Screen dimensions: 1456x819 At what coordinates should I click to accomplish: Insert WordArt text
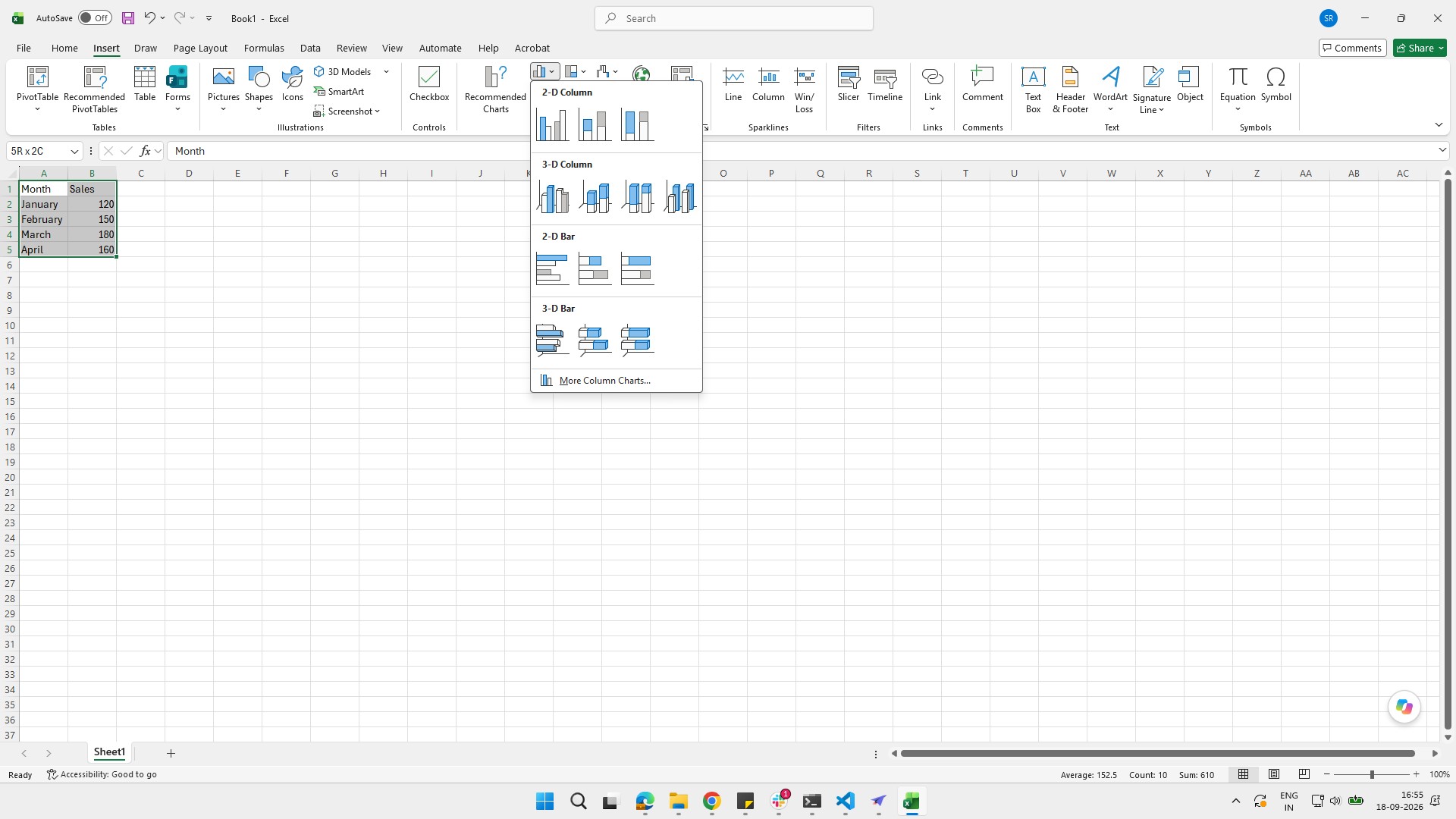pos(1110,89)
